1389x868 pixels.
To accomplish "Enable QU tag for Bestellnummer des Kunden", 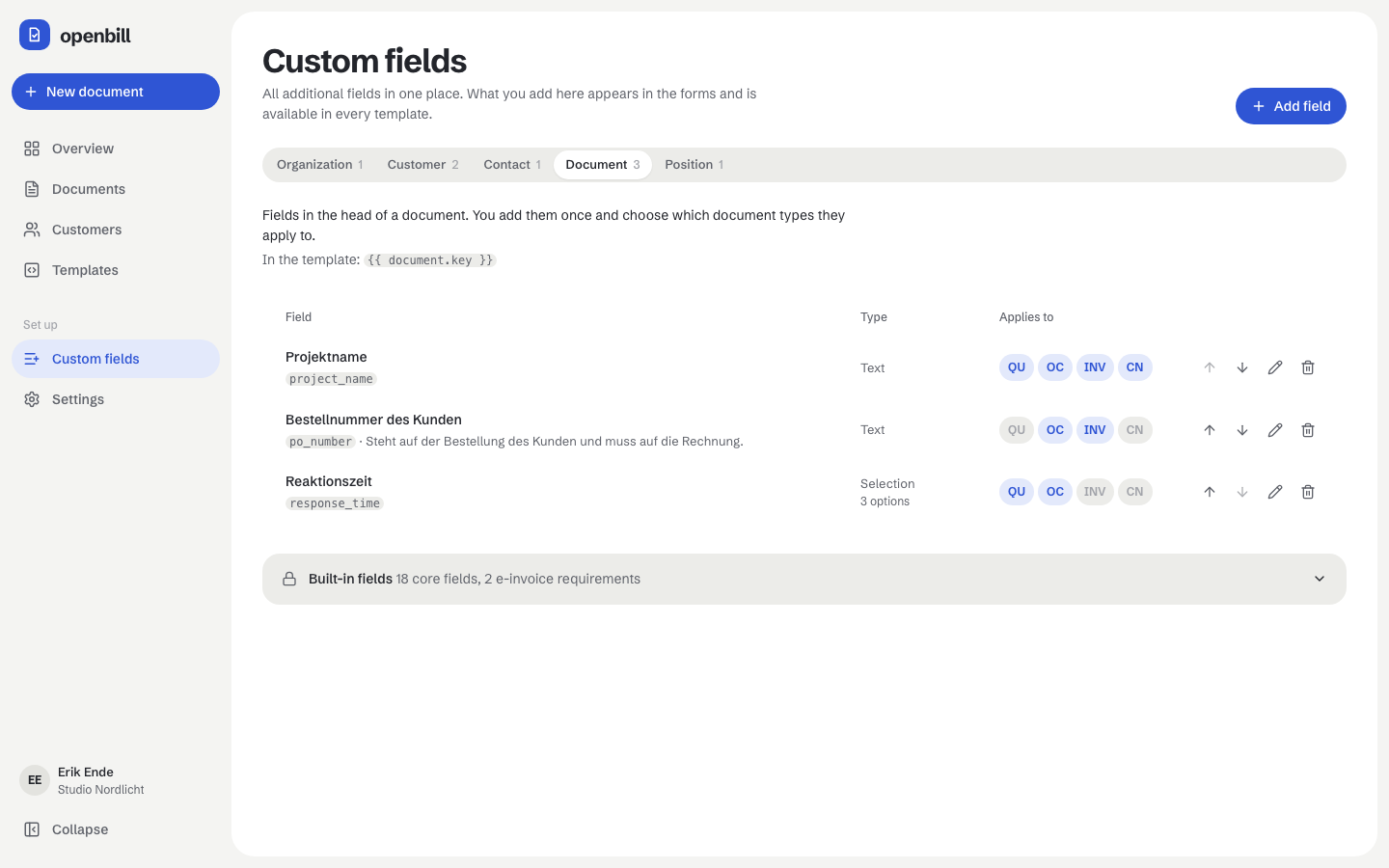I will coord(1017,430).
